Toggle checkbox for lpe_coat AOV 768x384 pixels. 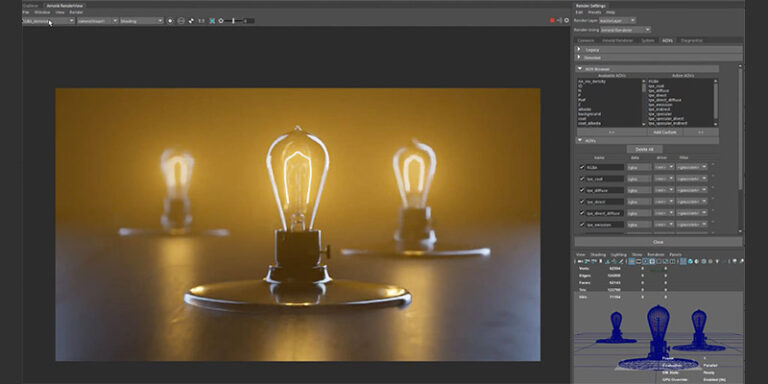tap(582, 179)
